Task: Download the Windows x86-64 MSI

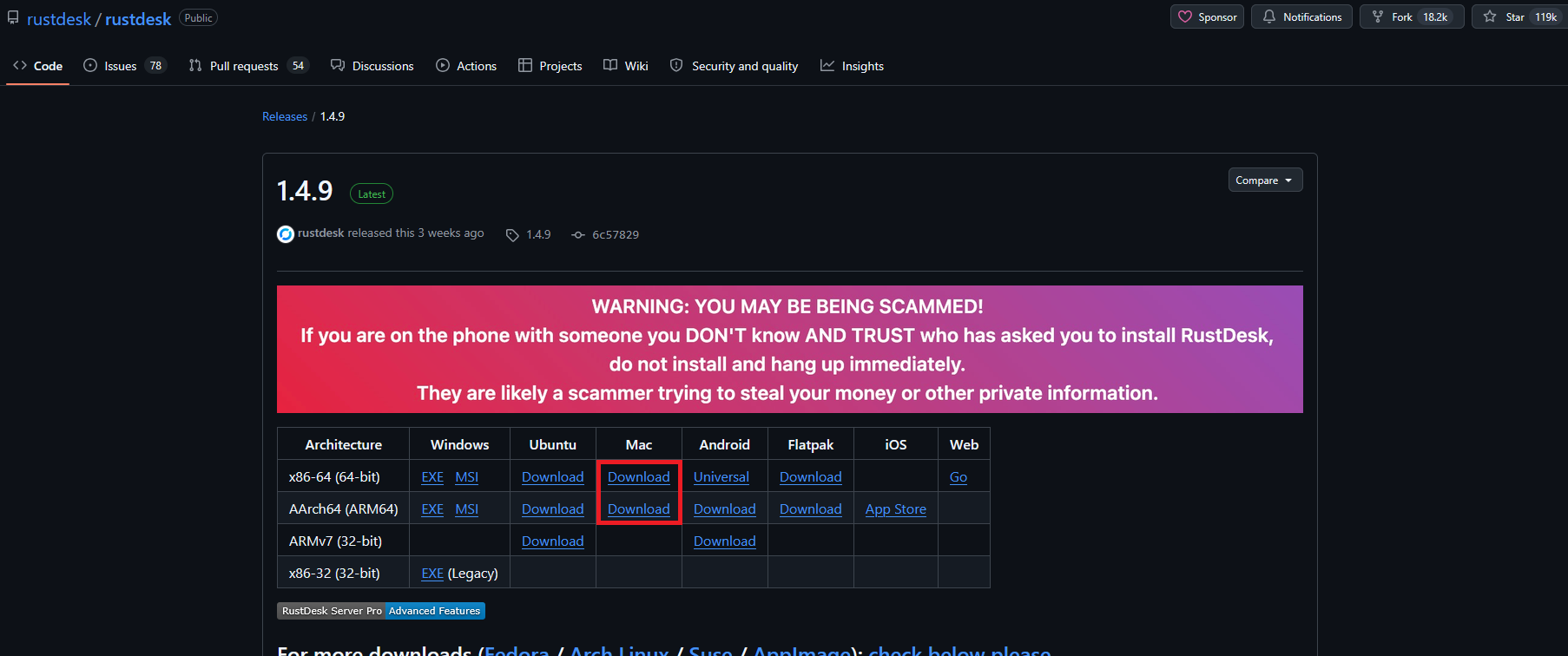Action: [x=467, y=477]
